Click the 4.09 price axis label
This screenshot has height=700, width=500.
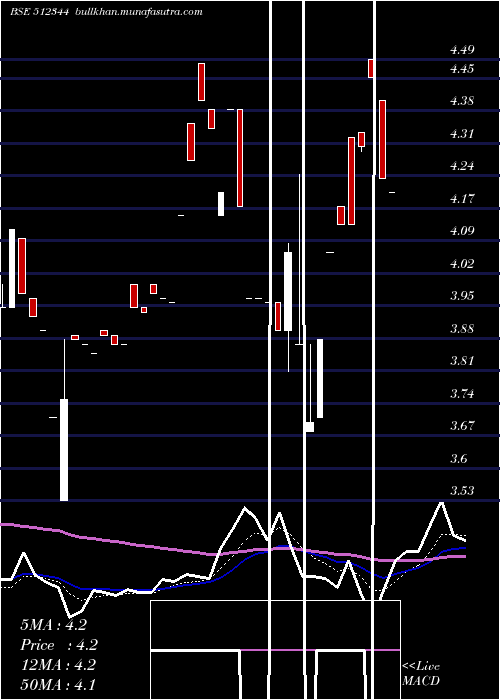pyautogui.click(x=462, y=231)
